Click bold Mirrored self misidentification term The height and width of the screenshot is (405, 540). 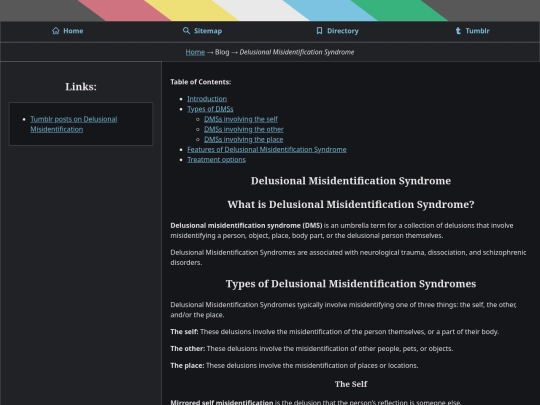click(x=222, y=402)
